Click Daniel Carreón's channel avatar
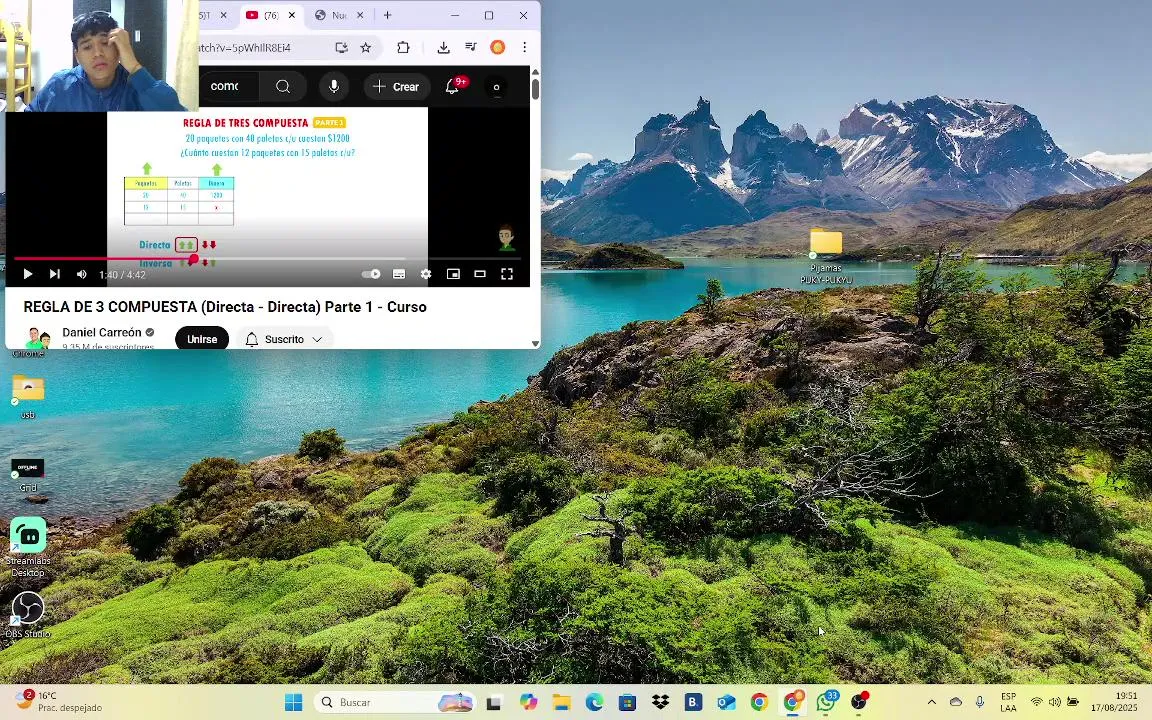The height and width of the screenshot is (720, 1152). tap(37, 338)
